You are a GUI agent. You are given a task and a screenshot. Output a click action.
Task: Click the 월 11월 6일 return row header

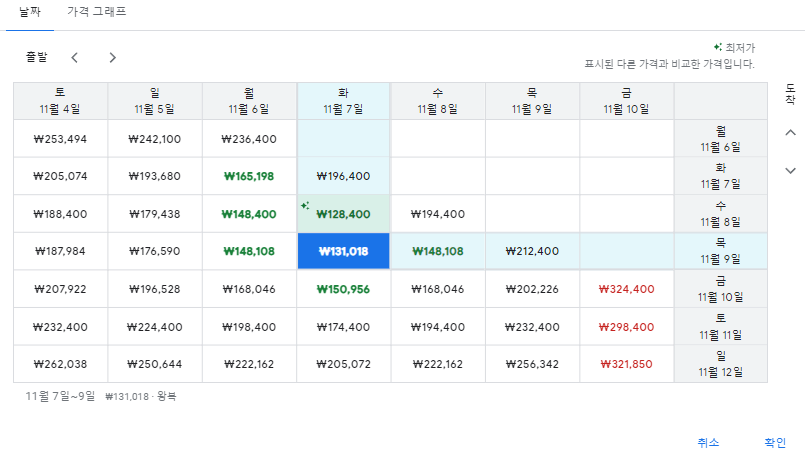[721, 139]
